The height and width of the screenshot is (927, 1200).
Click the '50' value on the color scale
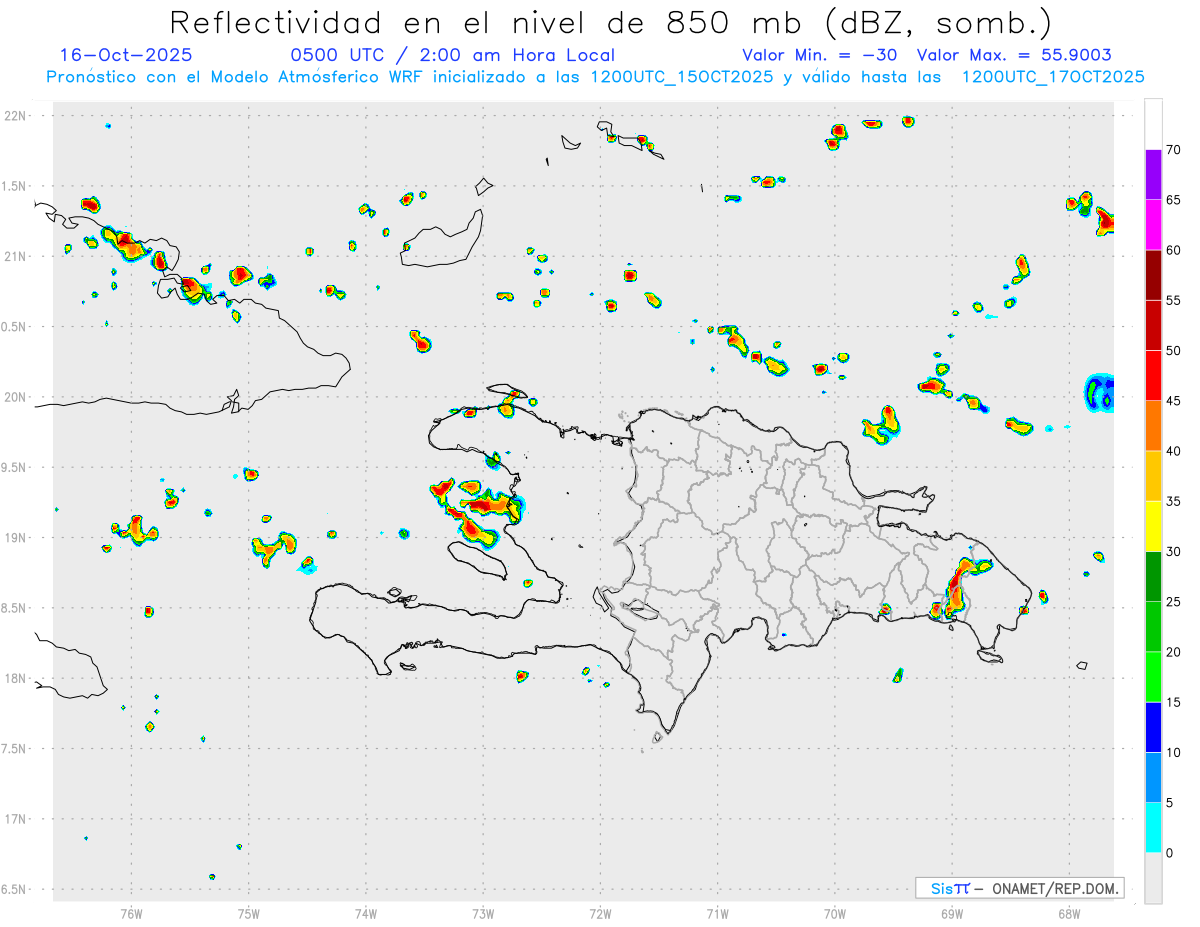(1174, 351)
